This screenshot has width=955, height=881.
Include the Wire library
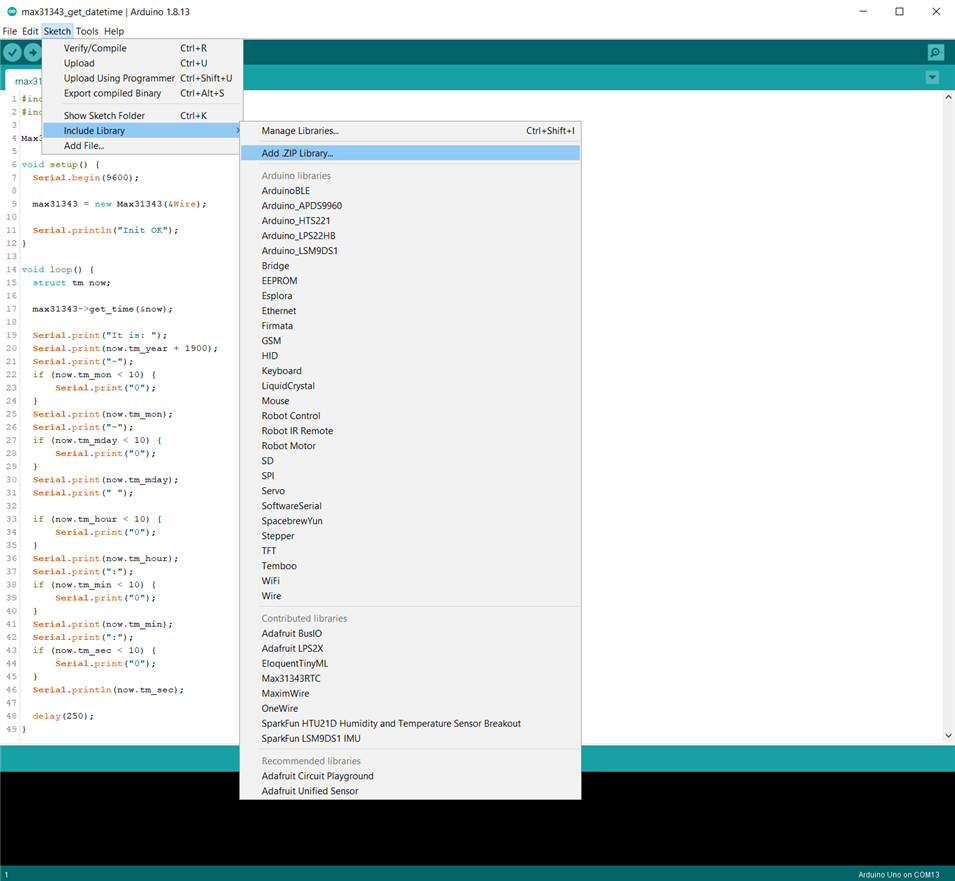pos(271,596)
